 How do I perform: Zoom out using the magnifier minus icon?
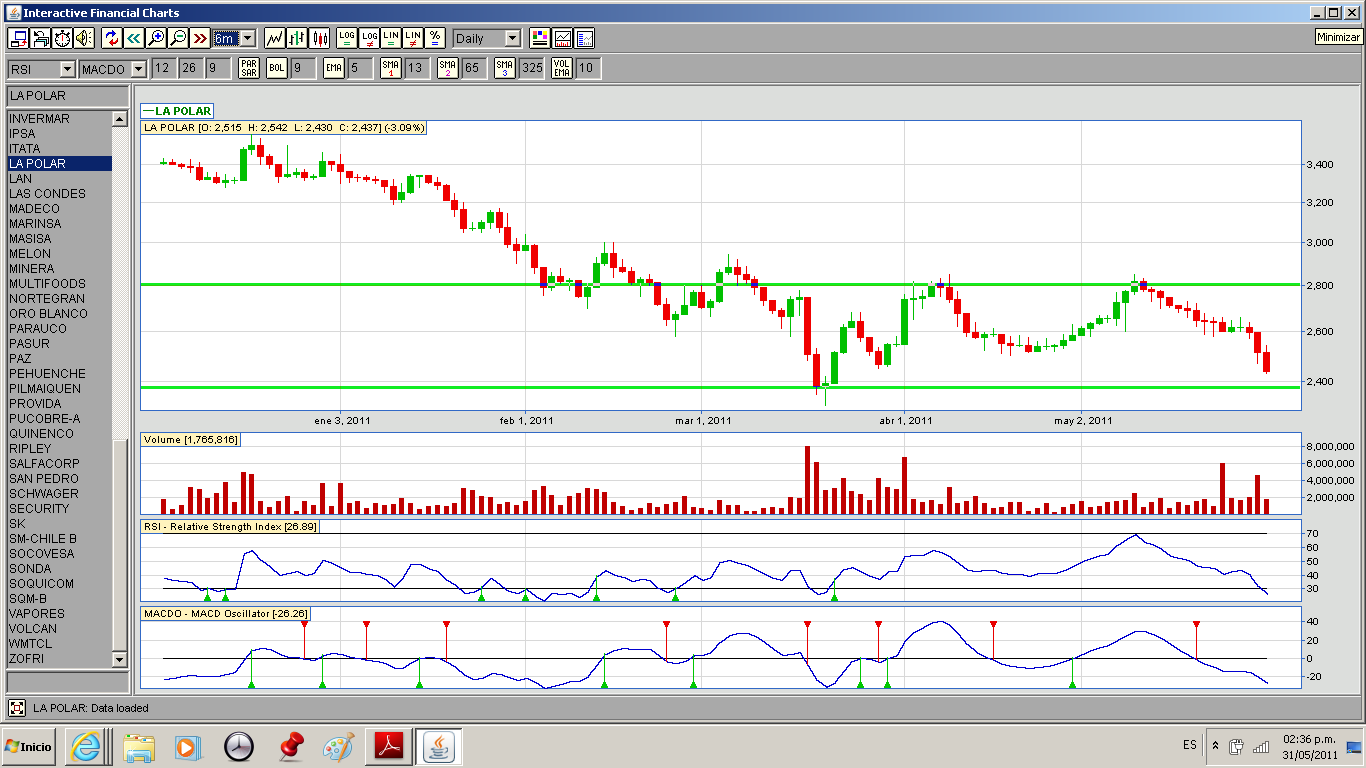click(x=177, y=38)
